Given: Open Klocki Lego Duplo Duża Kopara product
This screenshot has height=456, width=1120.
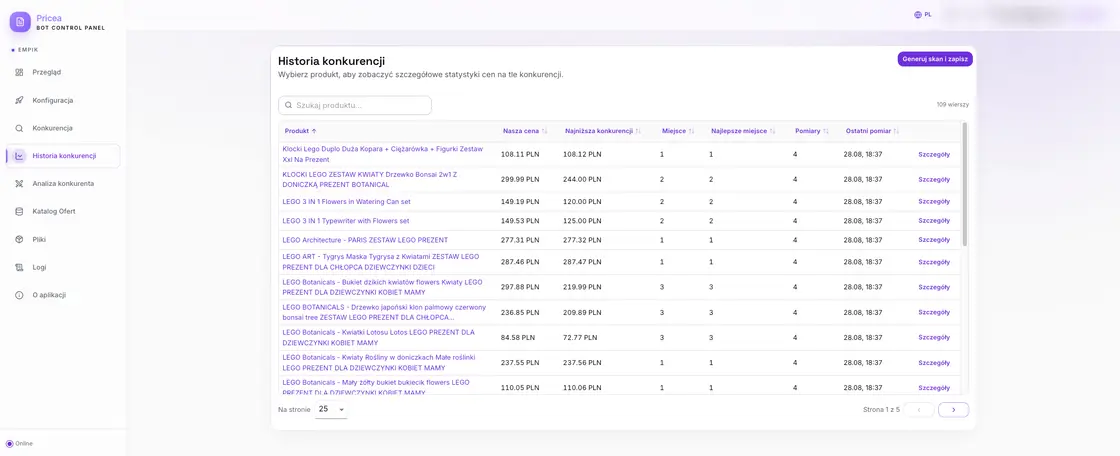Looking at the screenshot, I should [x=383, y=154].
